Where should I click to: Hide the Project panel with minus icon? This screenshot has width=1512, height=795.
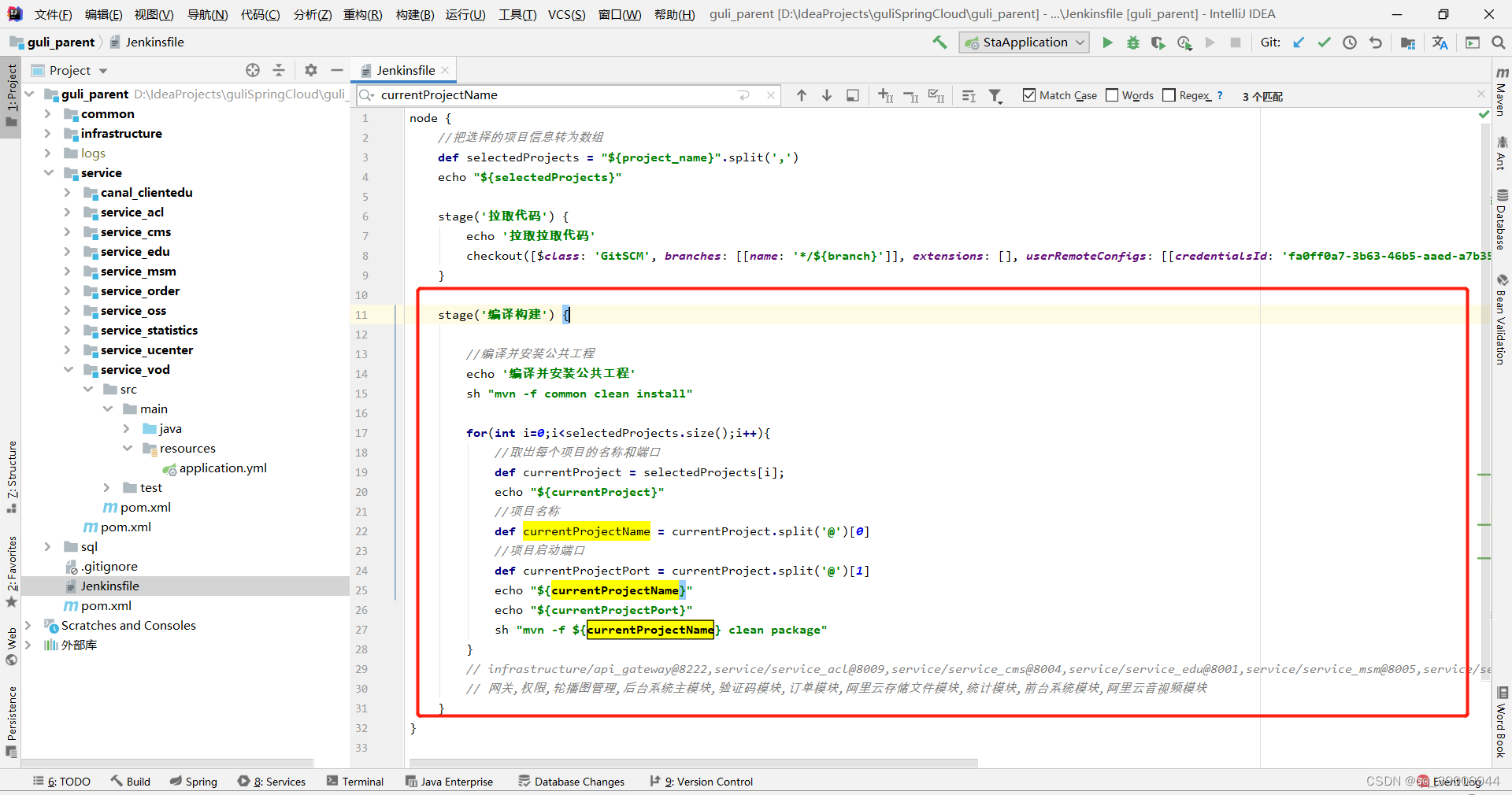[337, 70]
